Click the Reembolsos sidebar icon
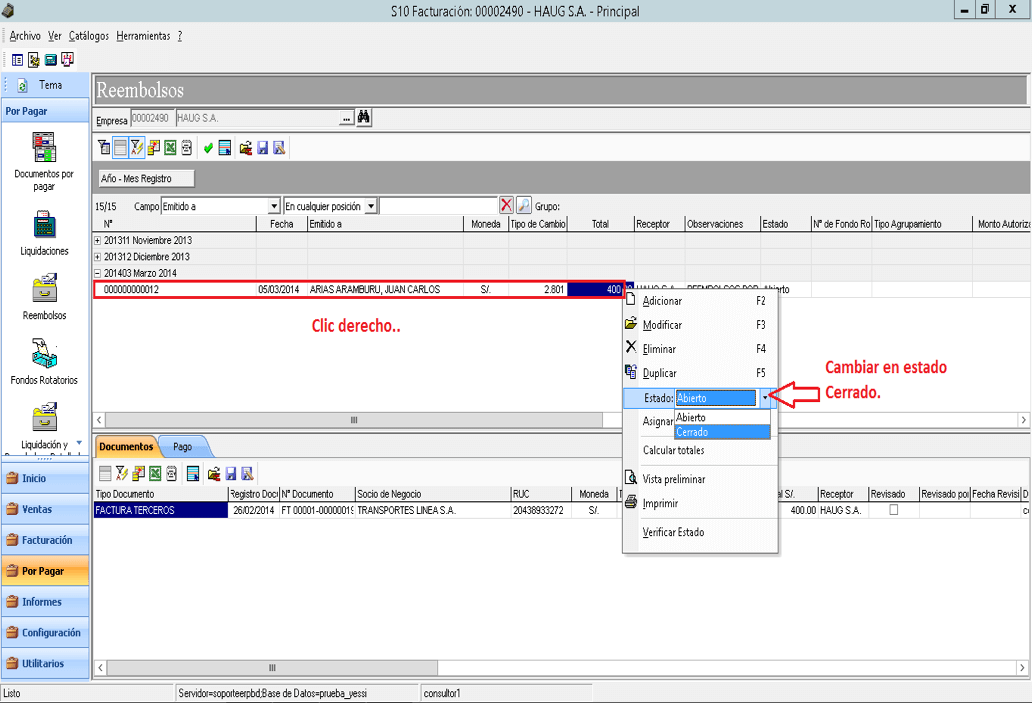This screenshot has height=703, width=1032. (44, 289)
